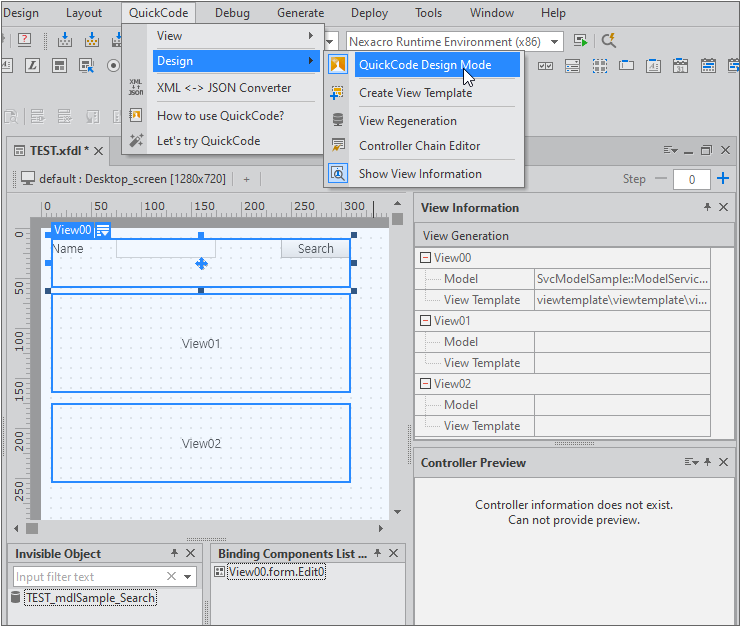This screenshot has height=626, width=740.
Task: Collapse the View00 tree node
Action: point(426,258)
